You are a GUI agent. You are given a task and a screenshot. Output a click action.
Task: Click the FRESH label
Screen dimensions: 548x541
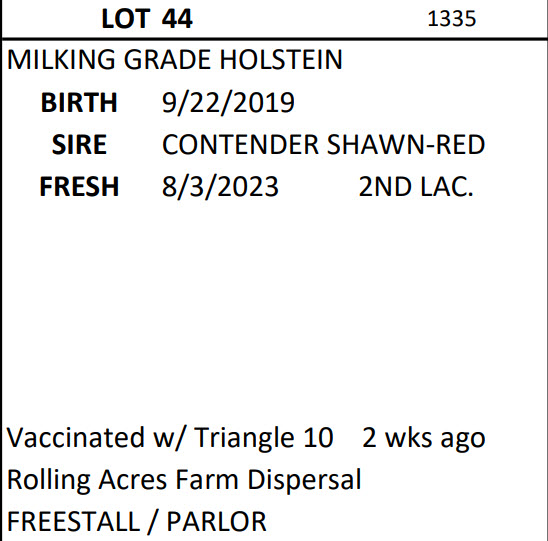pos(79,187)
